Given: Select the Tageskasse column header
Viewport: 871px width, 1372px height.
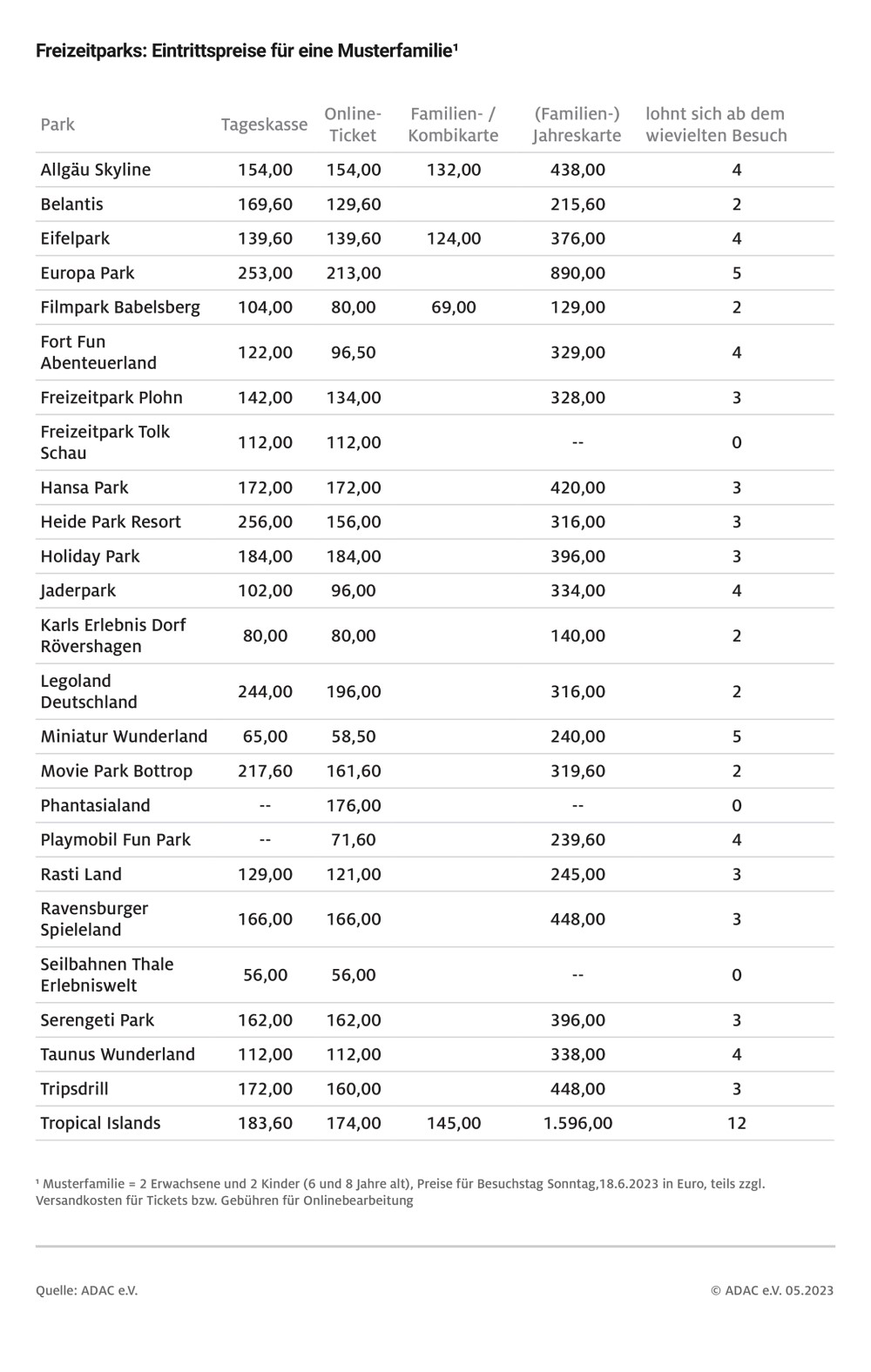Looking at the screenshot, I should tap(264, 124).
